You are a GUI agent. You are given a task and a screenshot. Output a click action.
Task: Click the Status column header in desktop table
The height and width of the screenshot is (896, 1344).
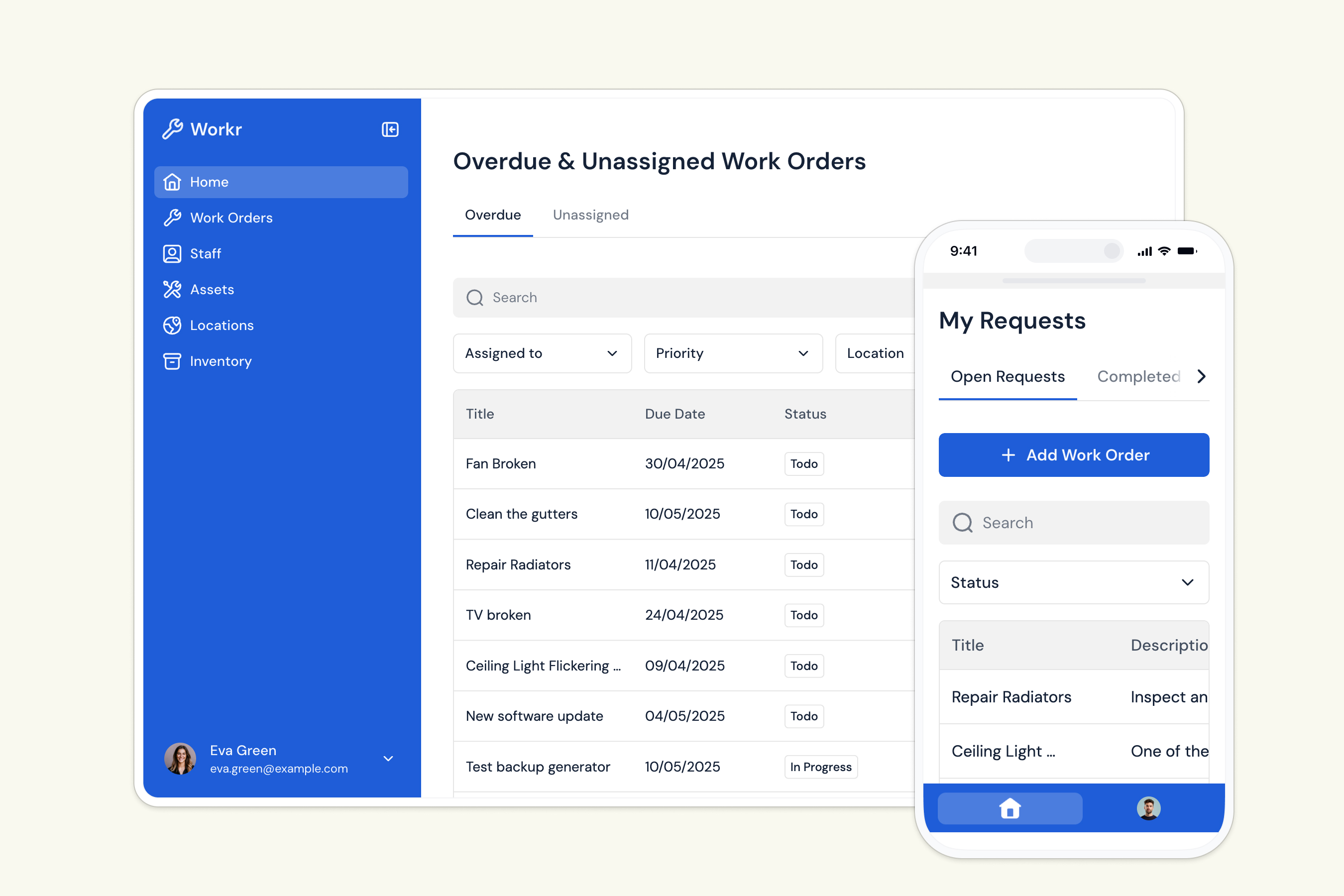coord(805,414)
